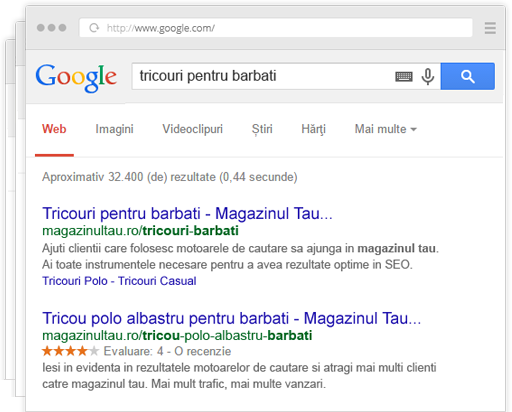
Task: Start voice search with microphone icon
Action: point(428,77)
